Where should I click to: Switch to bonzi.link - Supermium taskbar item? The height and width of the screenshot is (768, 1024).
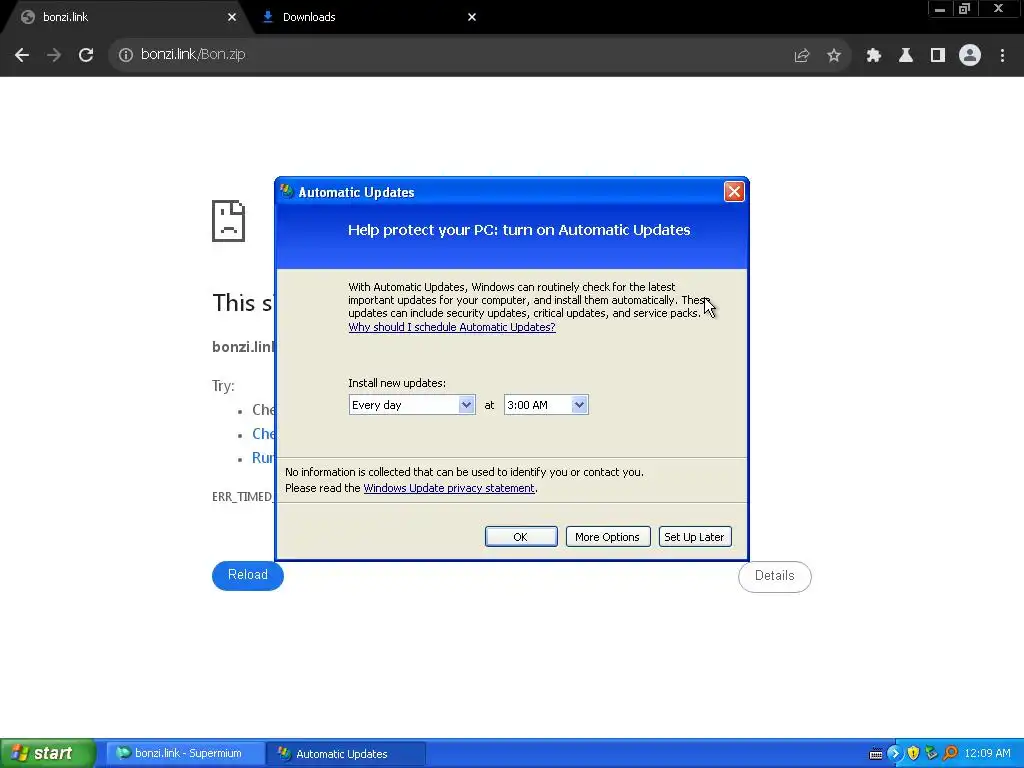click(x=184, y=753)
